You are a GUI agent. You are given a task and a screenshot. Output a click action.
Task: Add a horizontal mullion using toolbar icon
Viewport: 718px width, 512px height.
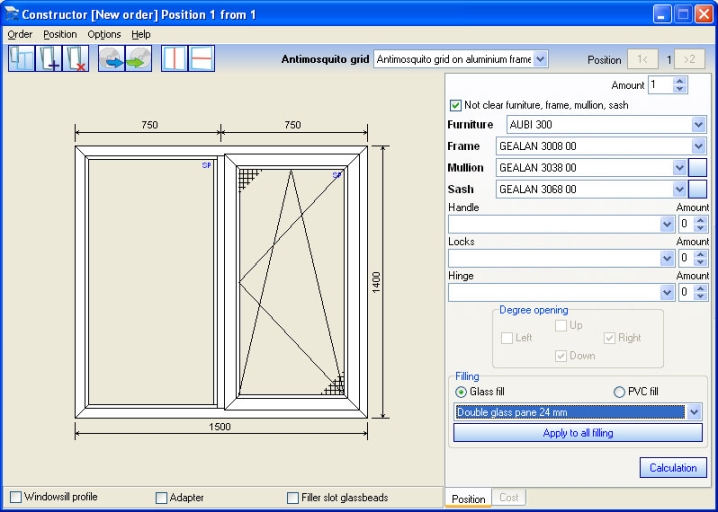point(201,58)
